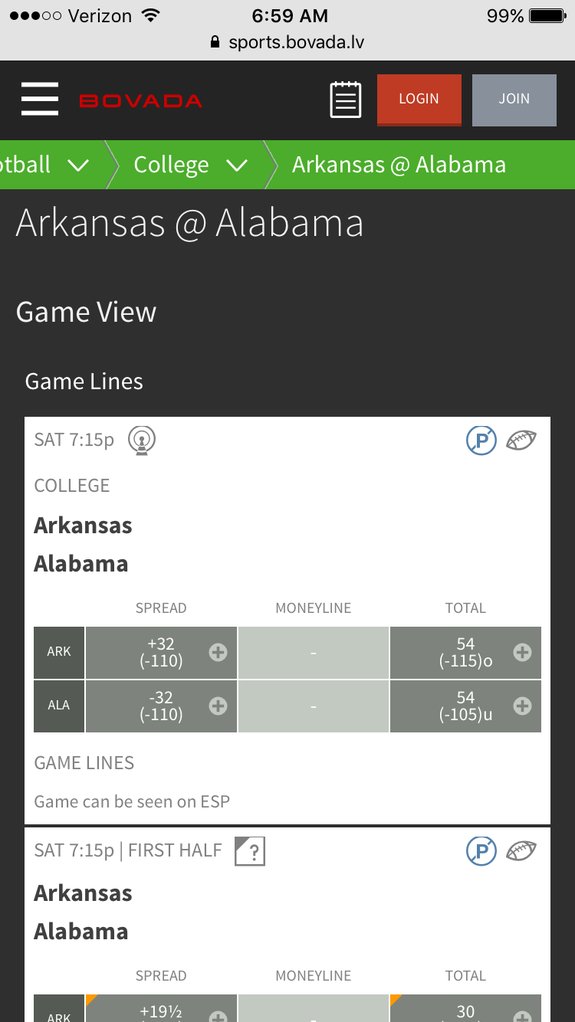Open the hamburger navigation menu
Screen dimensions: 575x1022
pyautogui.click(x=40, y=99)
